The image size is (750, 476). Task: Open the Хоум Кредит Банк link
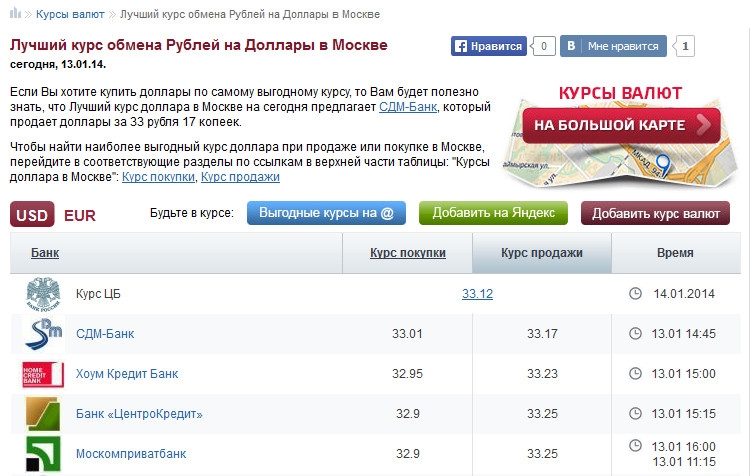(x=127, y=374)
